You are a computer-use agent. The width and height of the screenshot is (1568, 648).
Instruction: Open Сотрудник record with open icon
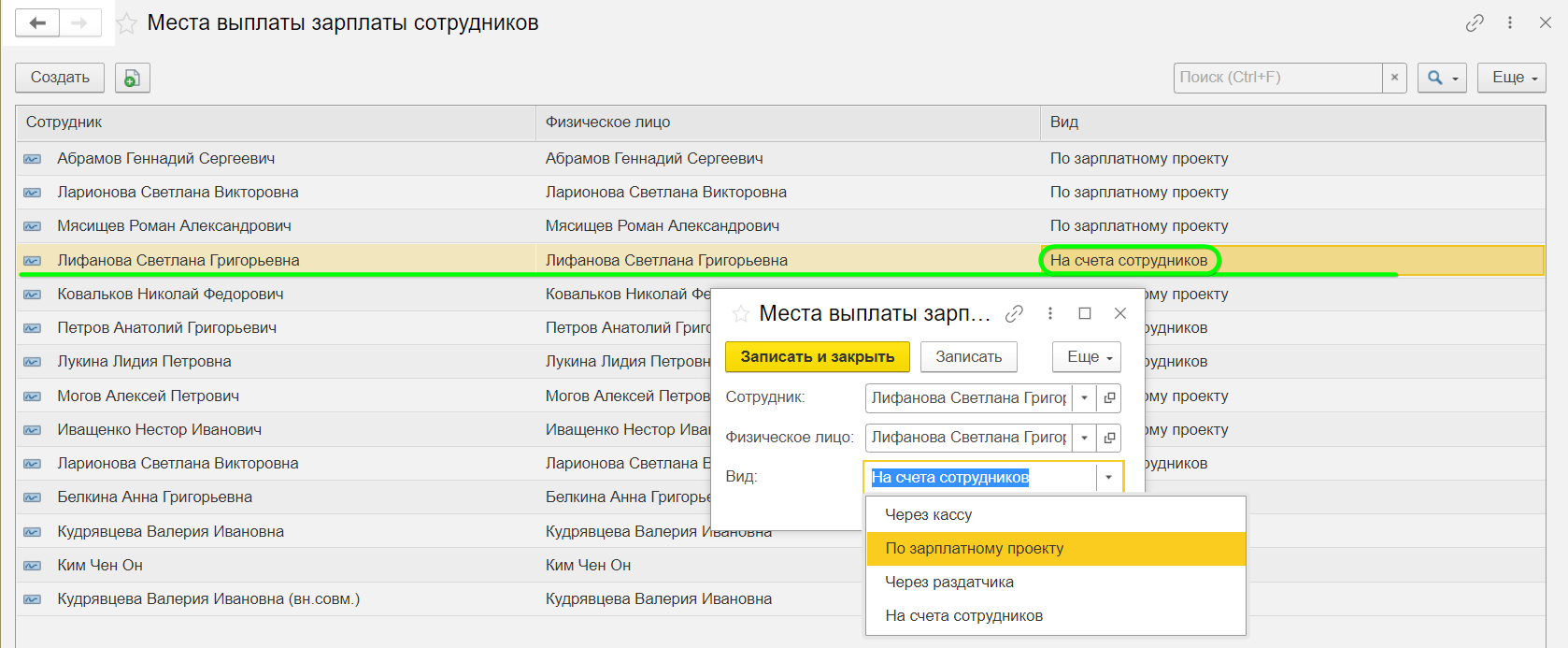(x=1109, y=398)
